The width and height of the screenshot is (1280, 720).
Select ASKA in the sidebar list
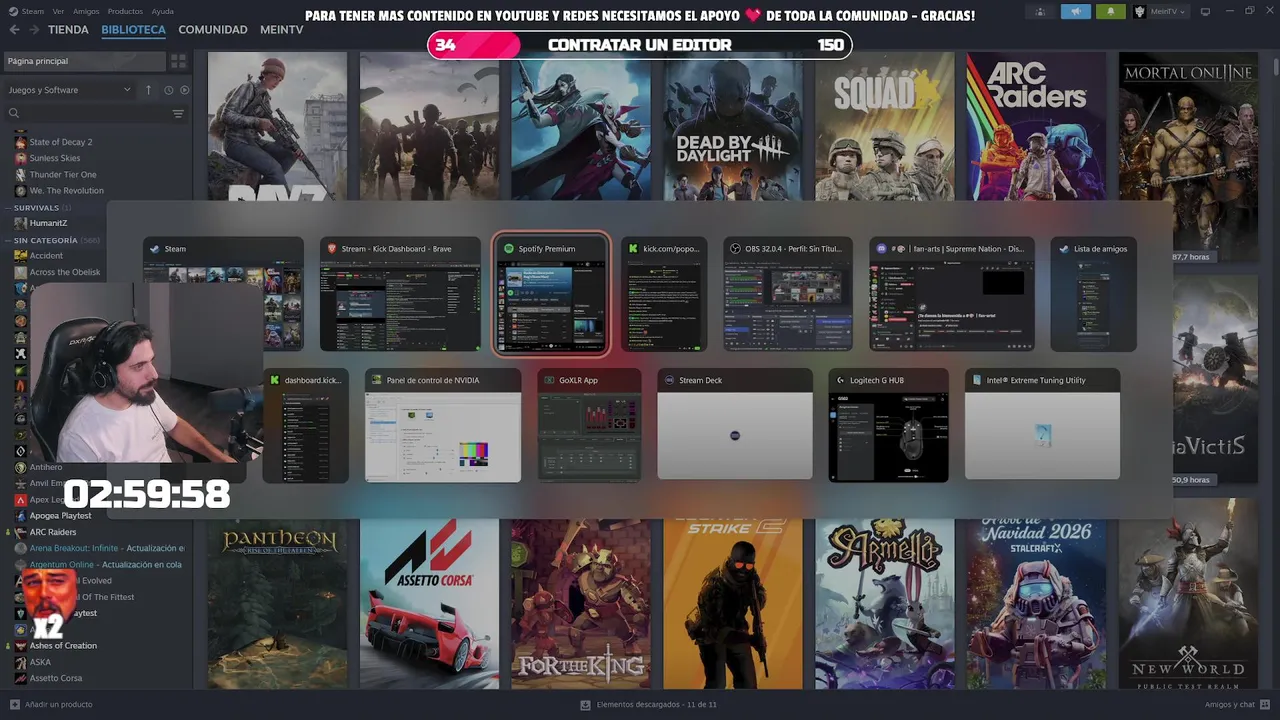(40, 662)
